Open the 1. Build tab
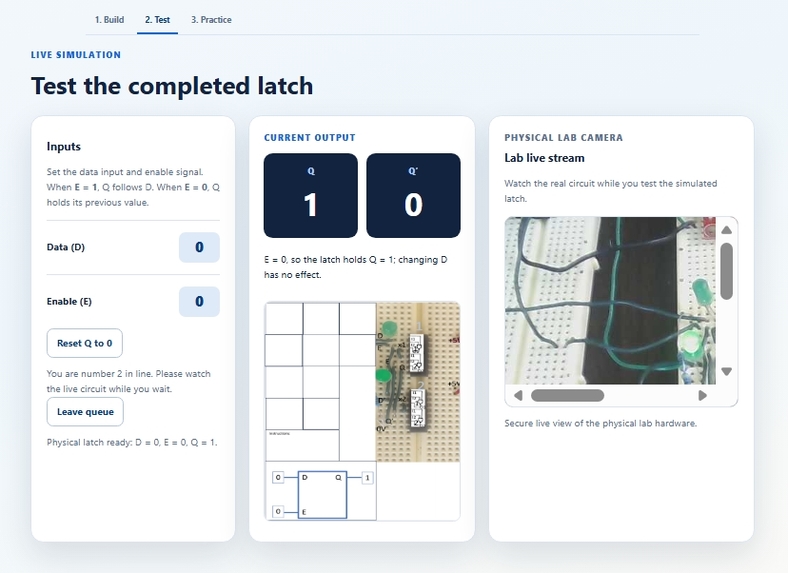The width and height of the screenshot is (788, 573). coord(109,20)
